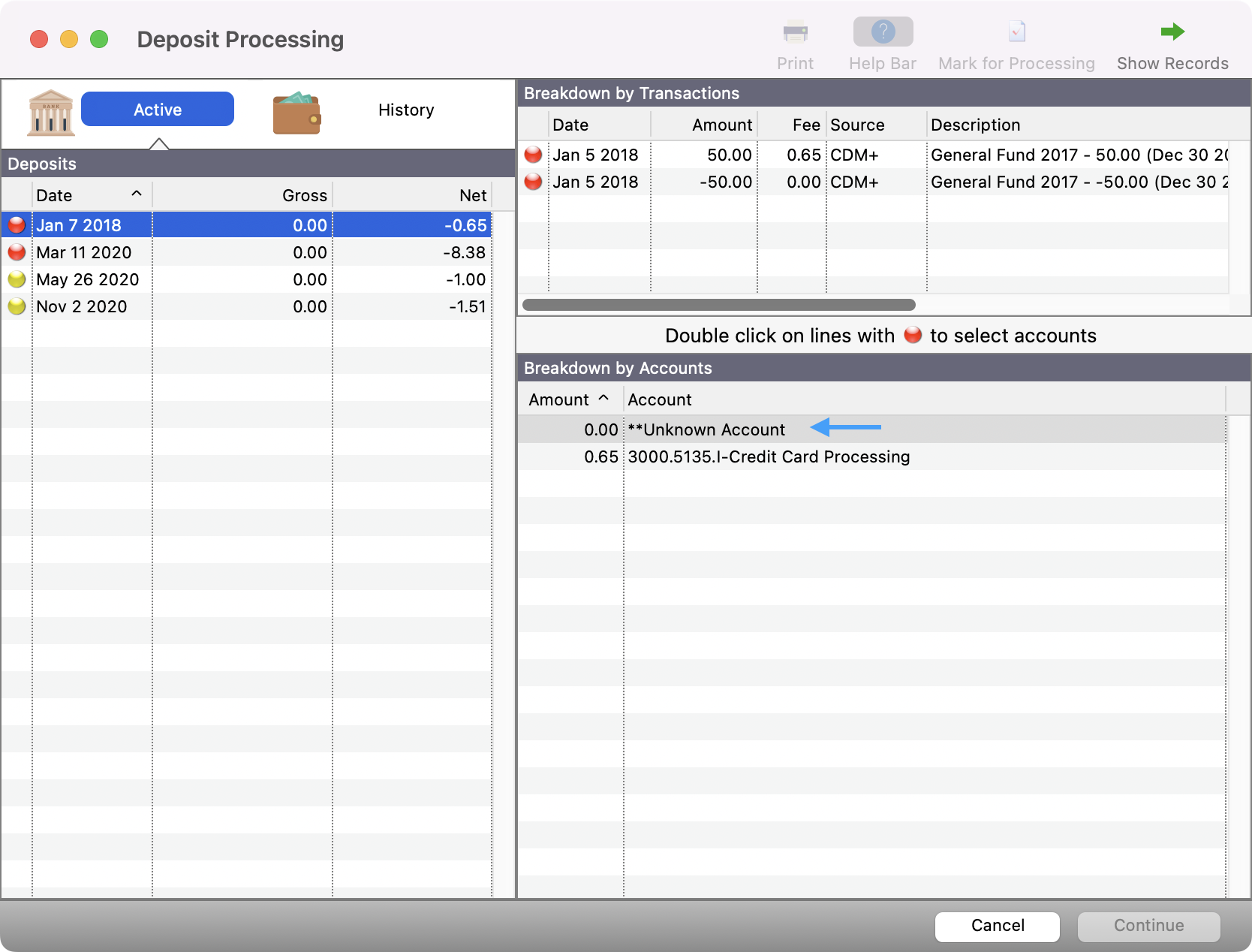The height and width of the screenshot is (952, 1252).
Task: Click the wallet icon beside History tab
Action: pyautogui.click(x=296, y=111)
